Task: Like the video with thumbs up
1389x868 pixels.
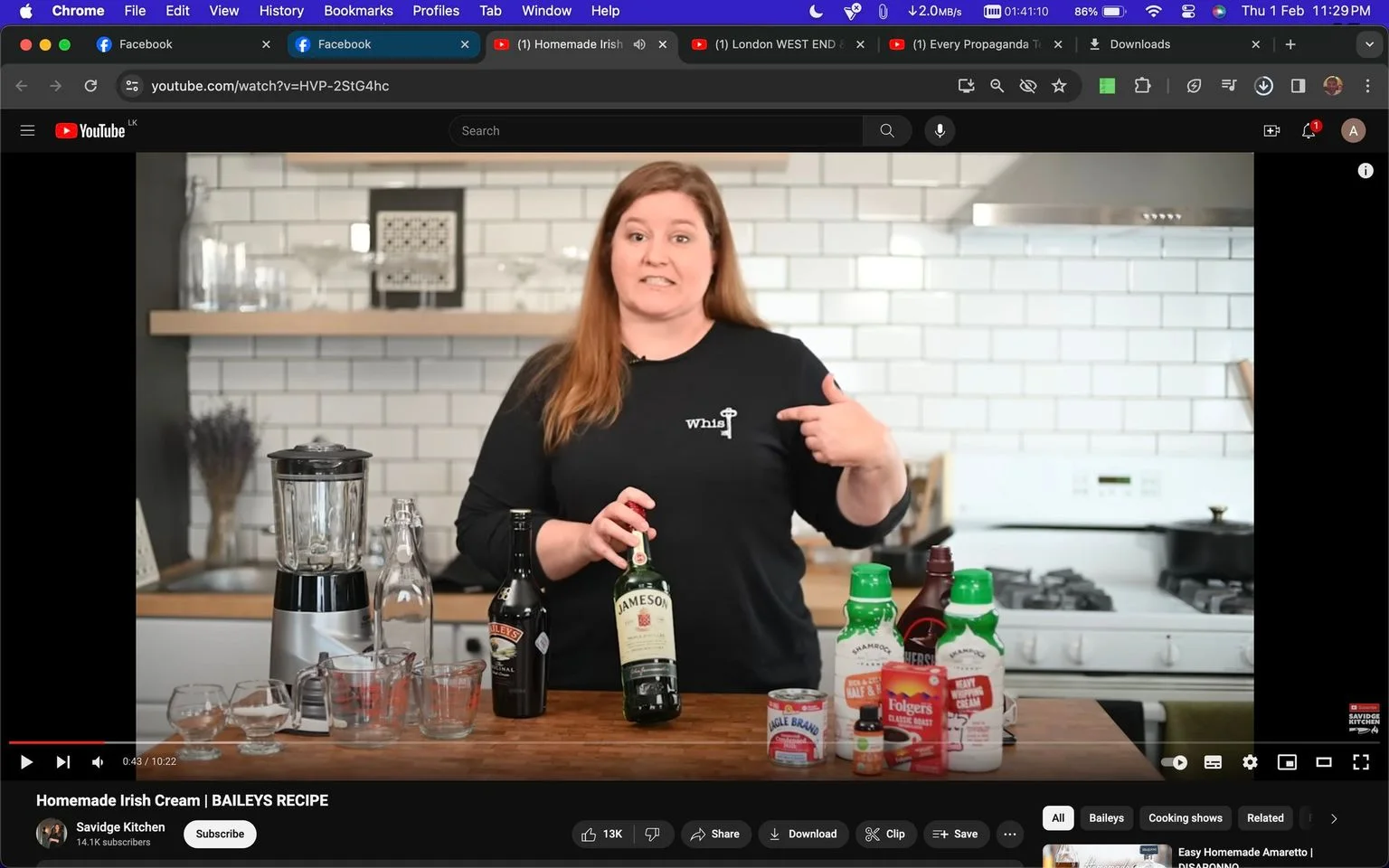Action: (602, 834)
